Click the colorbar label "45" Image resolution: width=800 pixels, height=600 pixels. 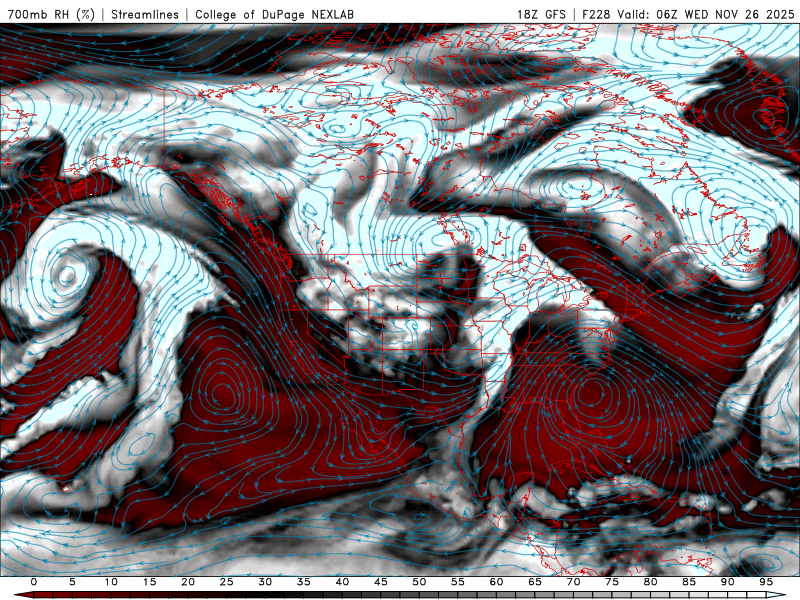click(x=381, y=582)
